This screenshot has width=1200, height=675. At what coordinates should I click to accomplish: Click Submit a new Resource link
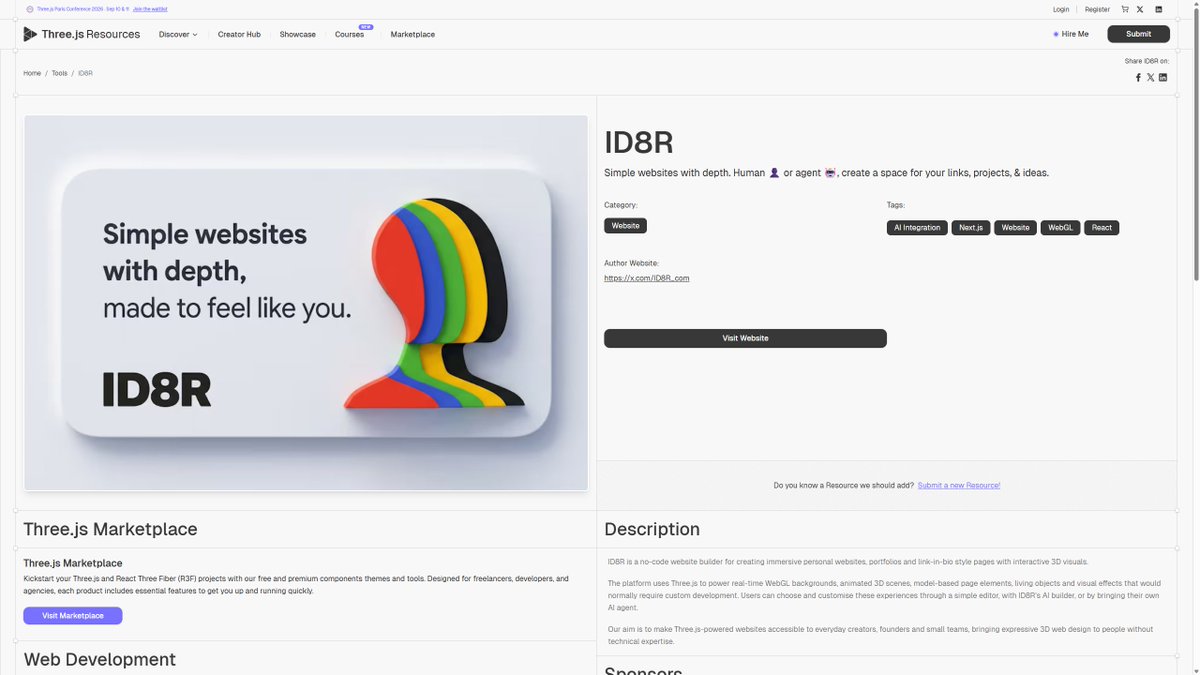pos(959,485)
